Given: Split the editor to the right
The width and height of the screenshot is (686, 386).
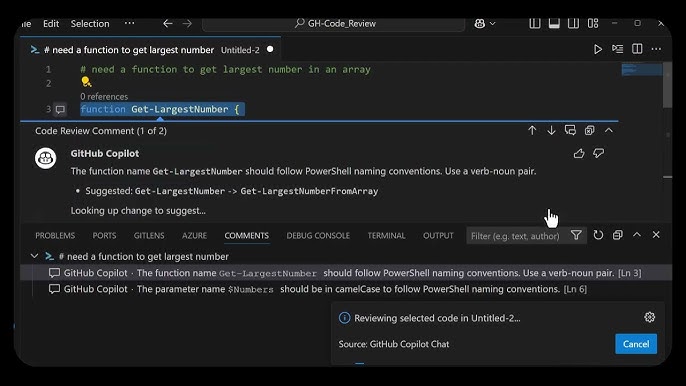Looking at the screenshot, I should (x=637, y=49).
